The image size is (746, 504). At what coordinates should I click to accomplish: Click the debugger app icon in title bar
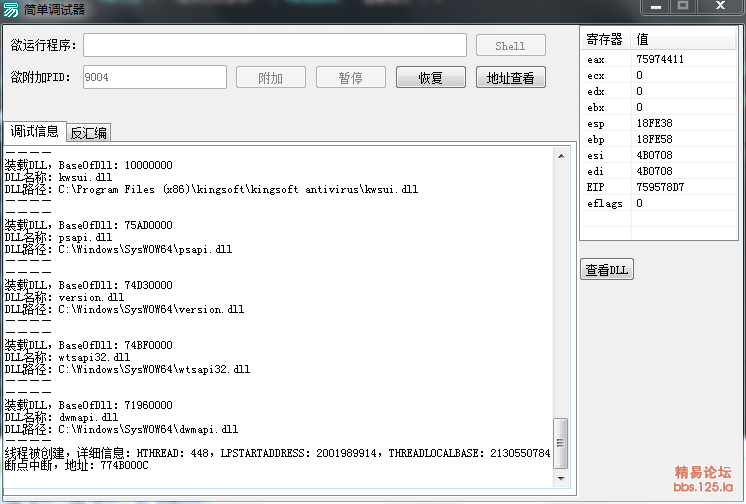11,9
